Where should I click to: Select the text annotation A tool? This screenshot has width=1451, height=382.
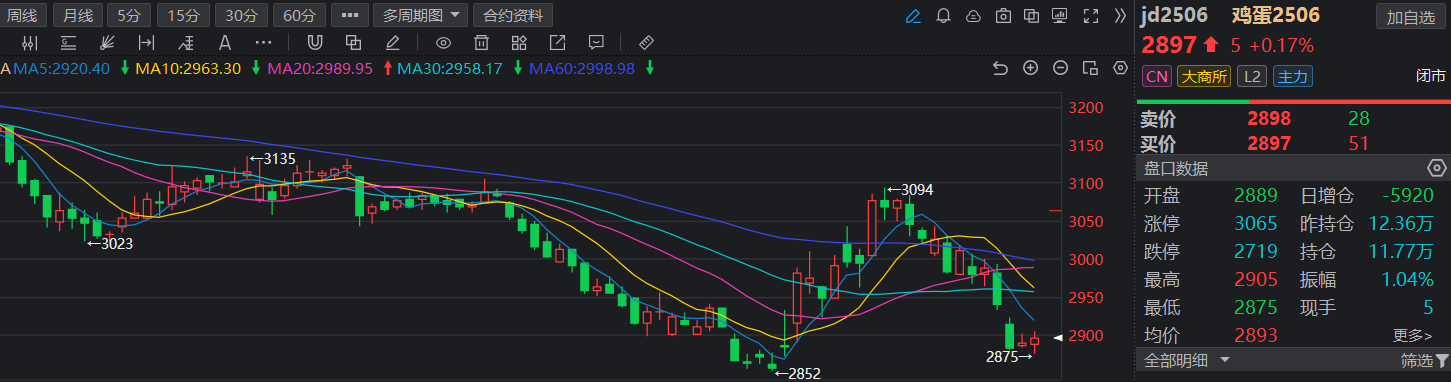[225, 42]
